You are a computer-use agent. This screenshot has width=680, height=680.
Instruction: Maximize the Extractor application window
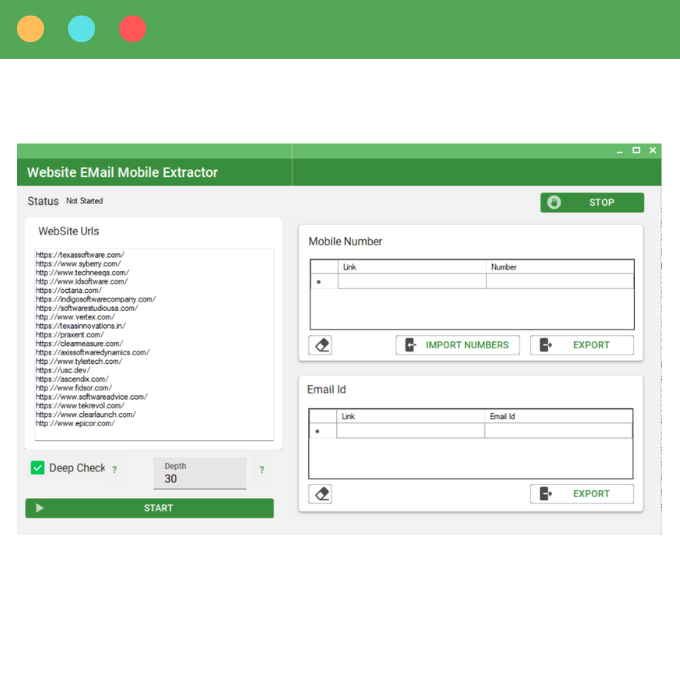pos(636,150)
